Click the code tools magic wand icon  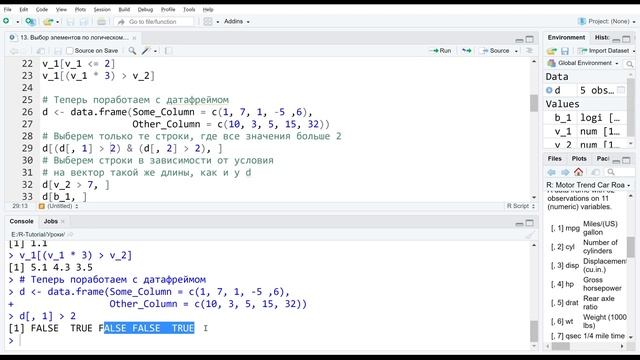146,51
